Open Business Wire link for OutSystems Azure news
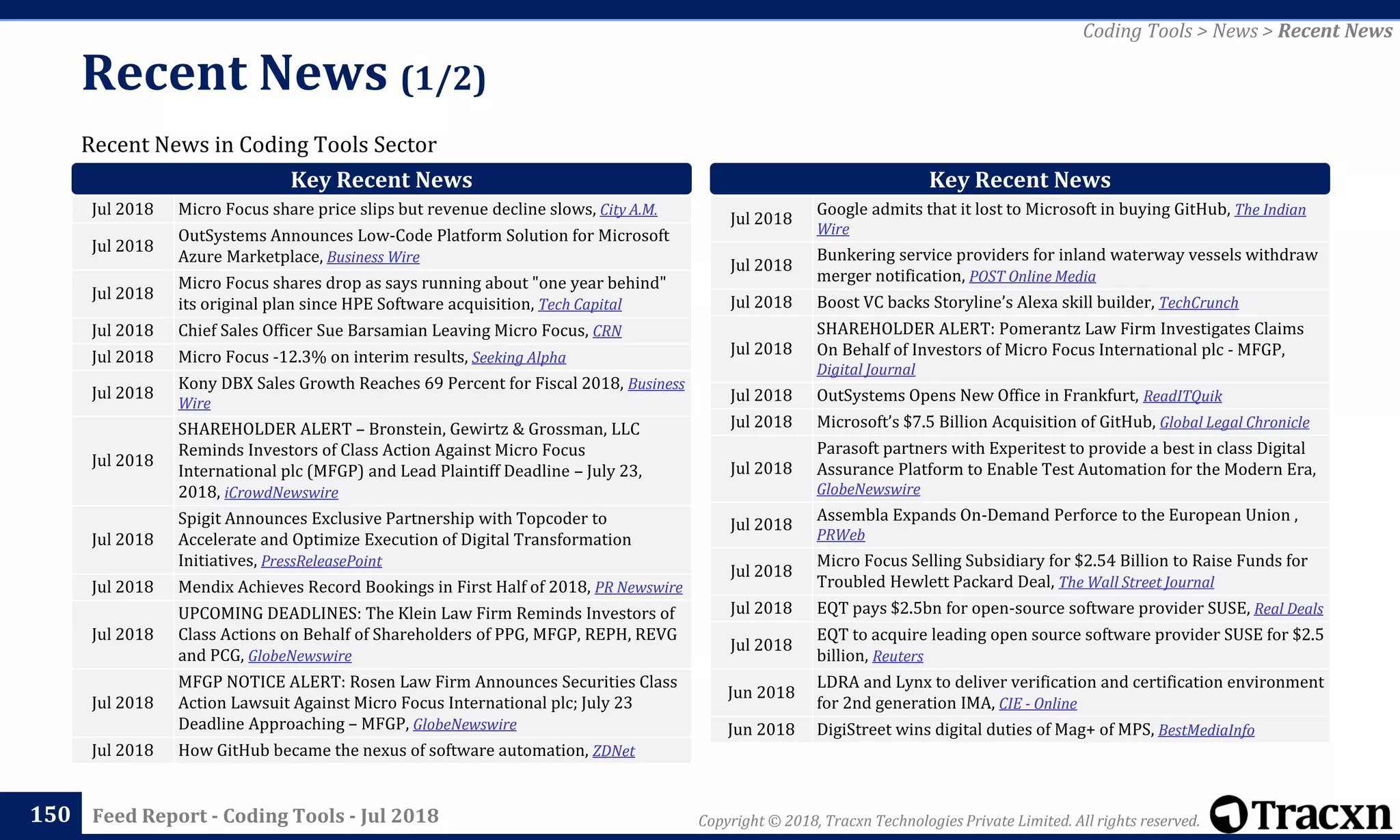 click(x=373, y=257)
